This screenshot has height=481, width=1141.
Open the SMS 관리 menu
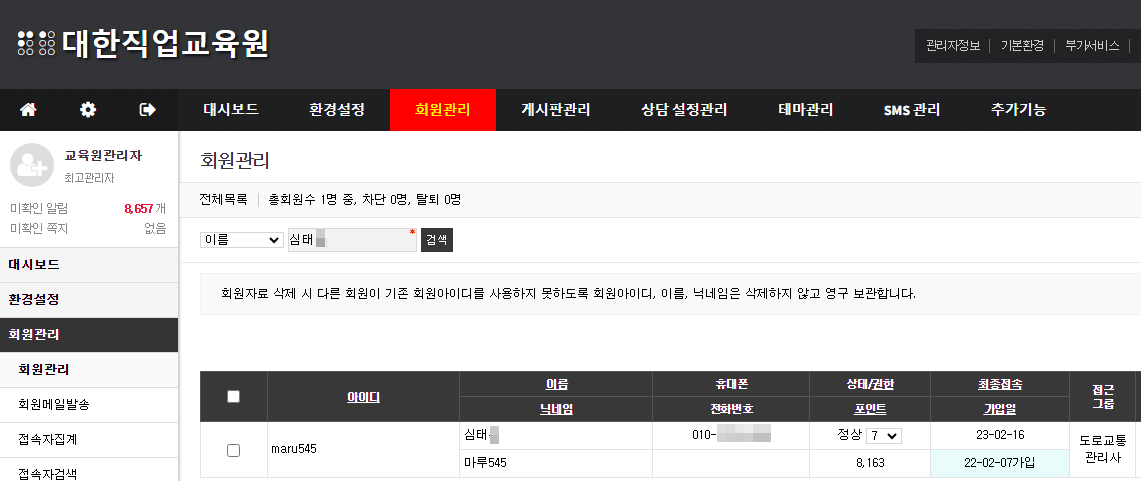coord(911,110)
